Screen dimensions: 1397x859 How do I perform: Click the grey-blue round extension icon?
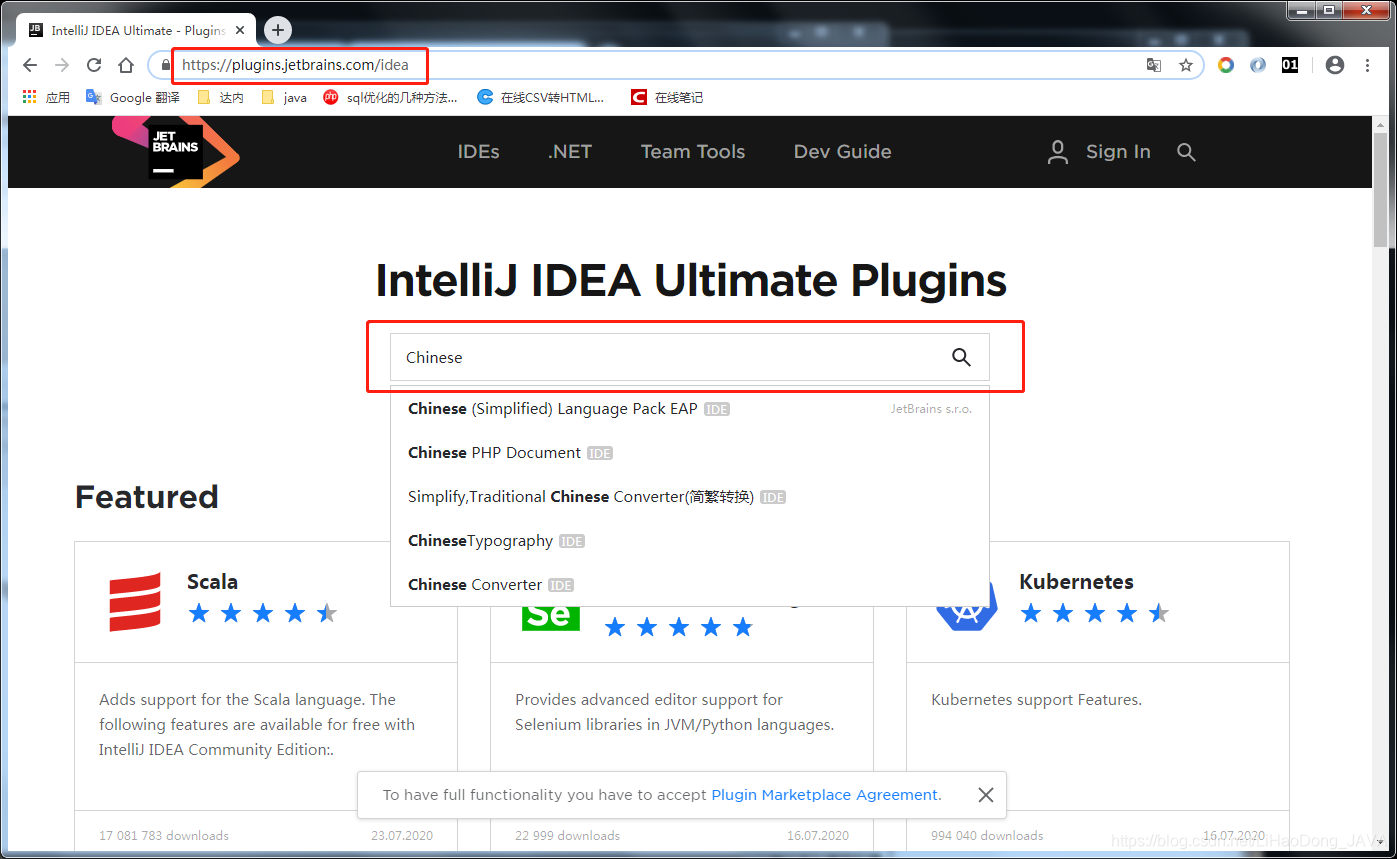[x=1258, y=65]
